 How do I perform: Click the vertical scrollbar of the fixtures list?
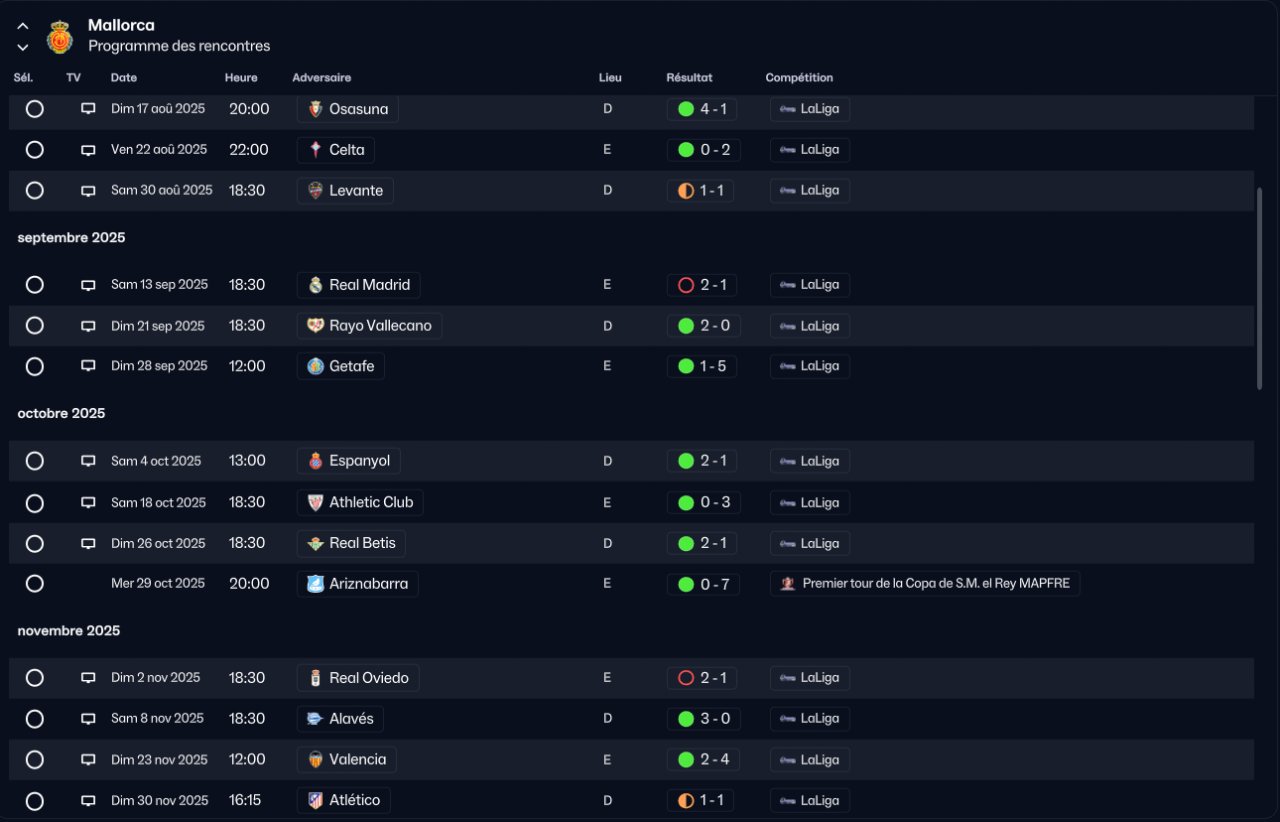click(1259, 288)
